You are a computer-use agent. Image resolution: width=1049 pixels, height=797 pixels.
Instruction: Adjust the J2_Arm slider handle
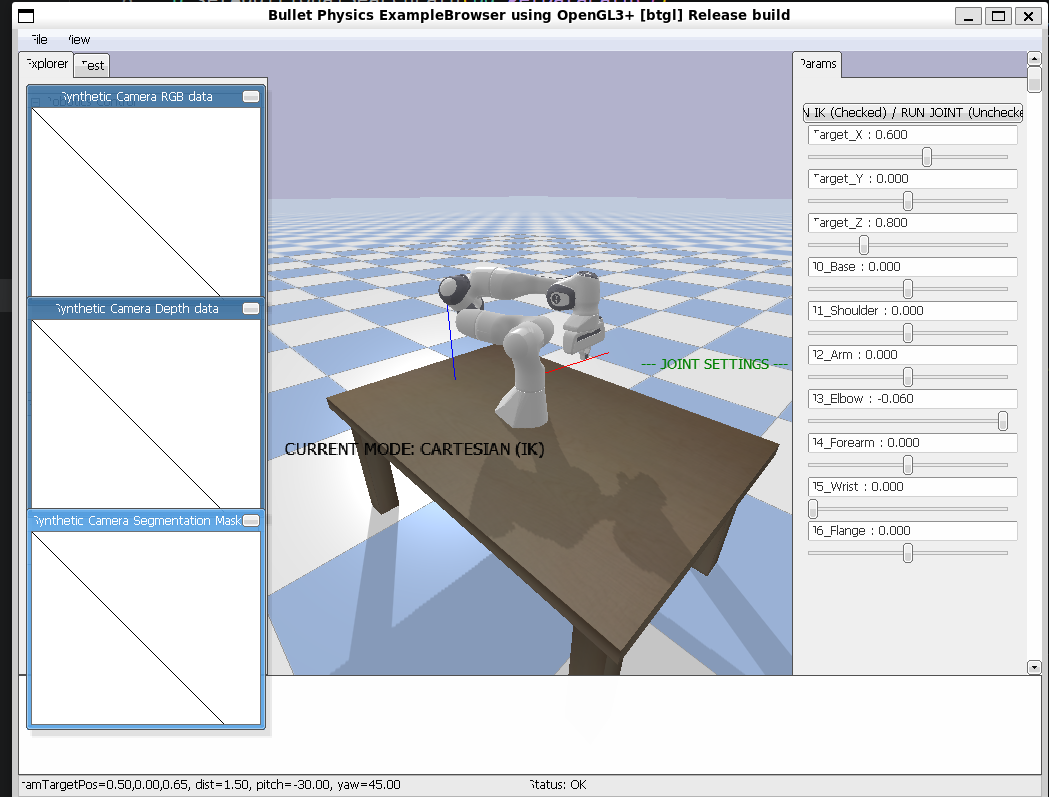click(x=908, y=377)
